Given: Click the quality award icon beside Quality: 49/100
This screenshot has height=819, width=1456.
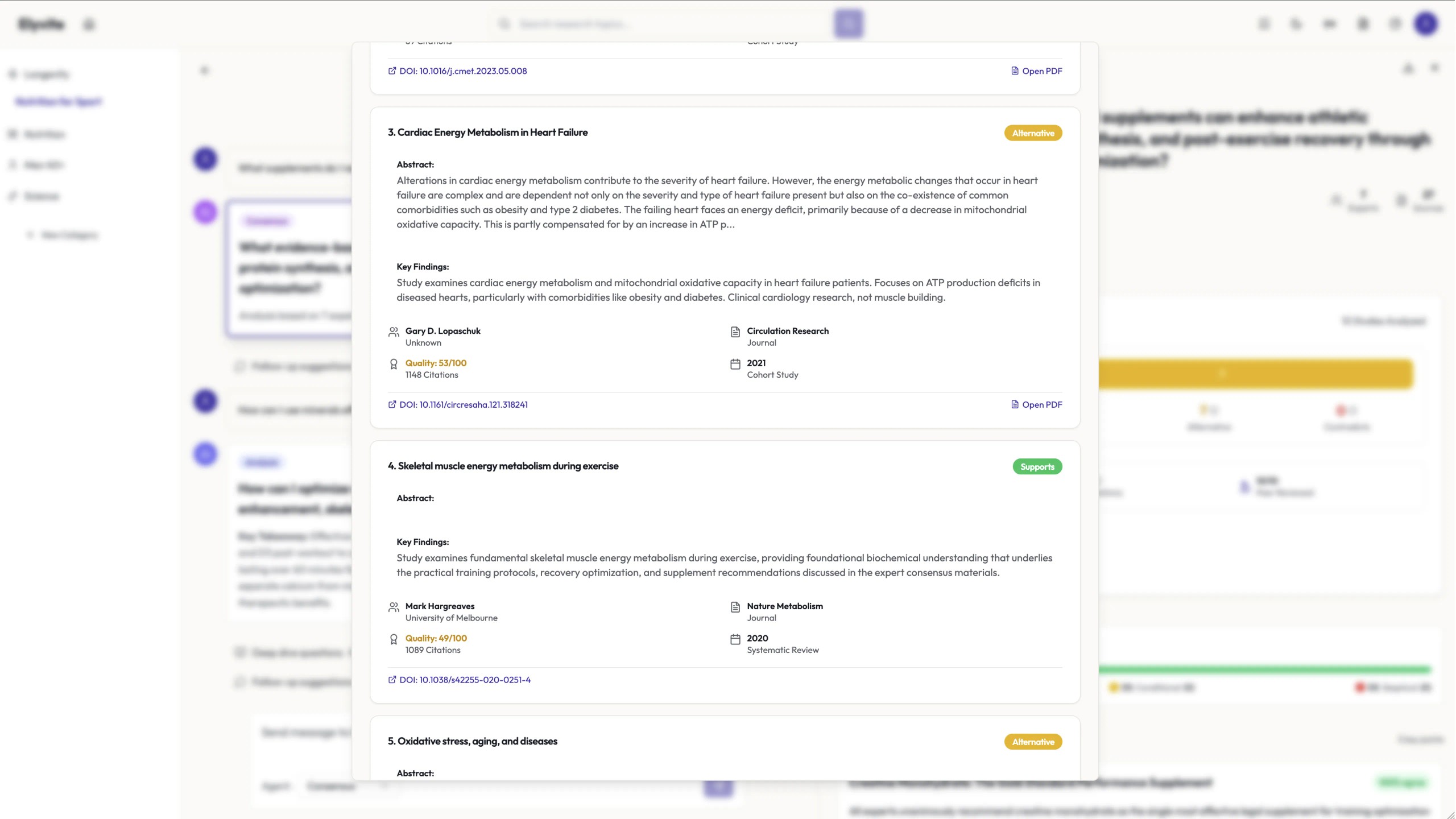Looking at the screenshot, I should [x=394, y=639].
